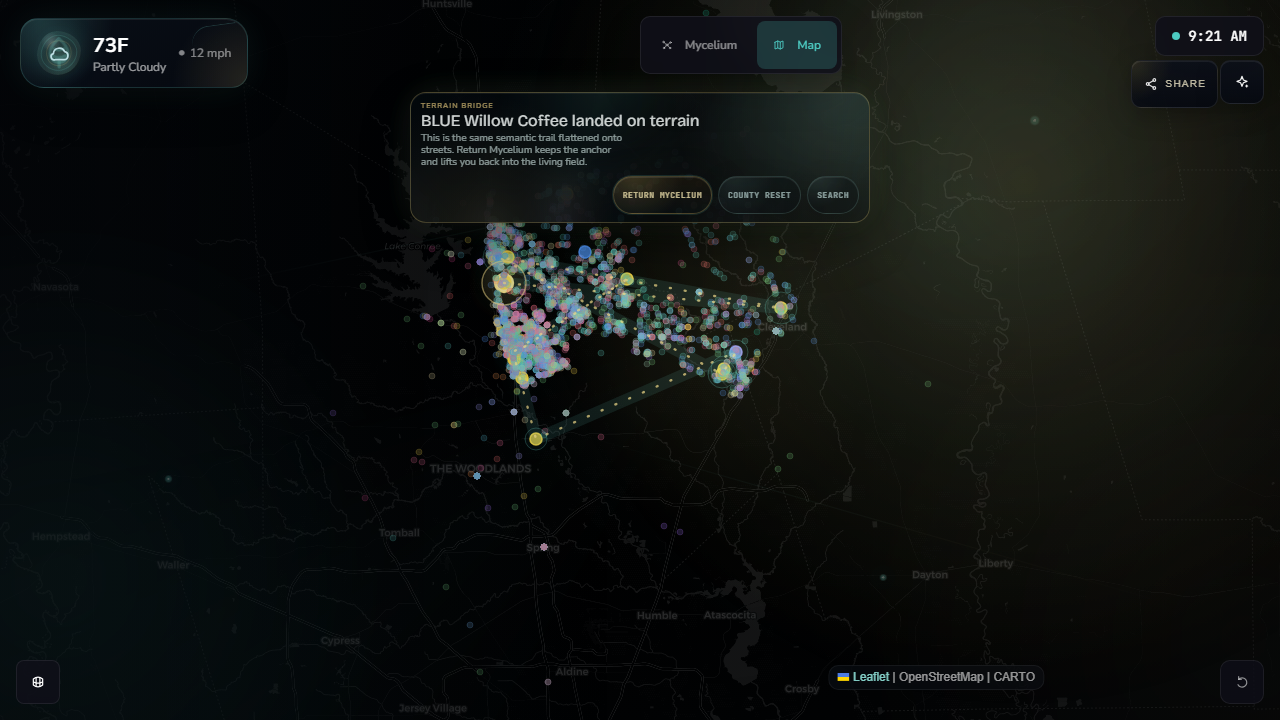Screen dimensions: 1280x720
Task: Click the Liberty map label
Action: (x=996, y=563)
